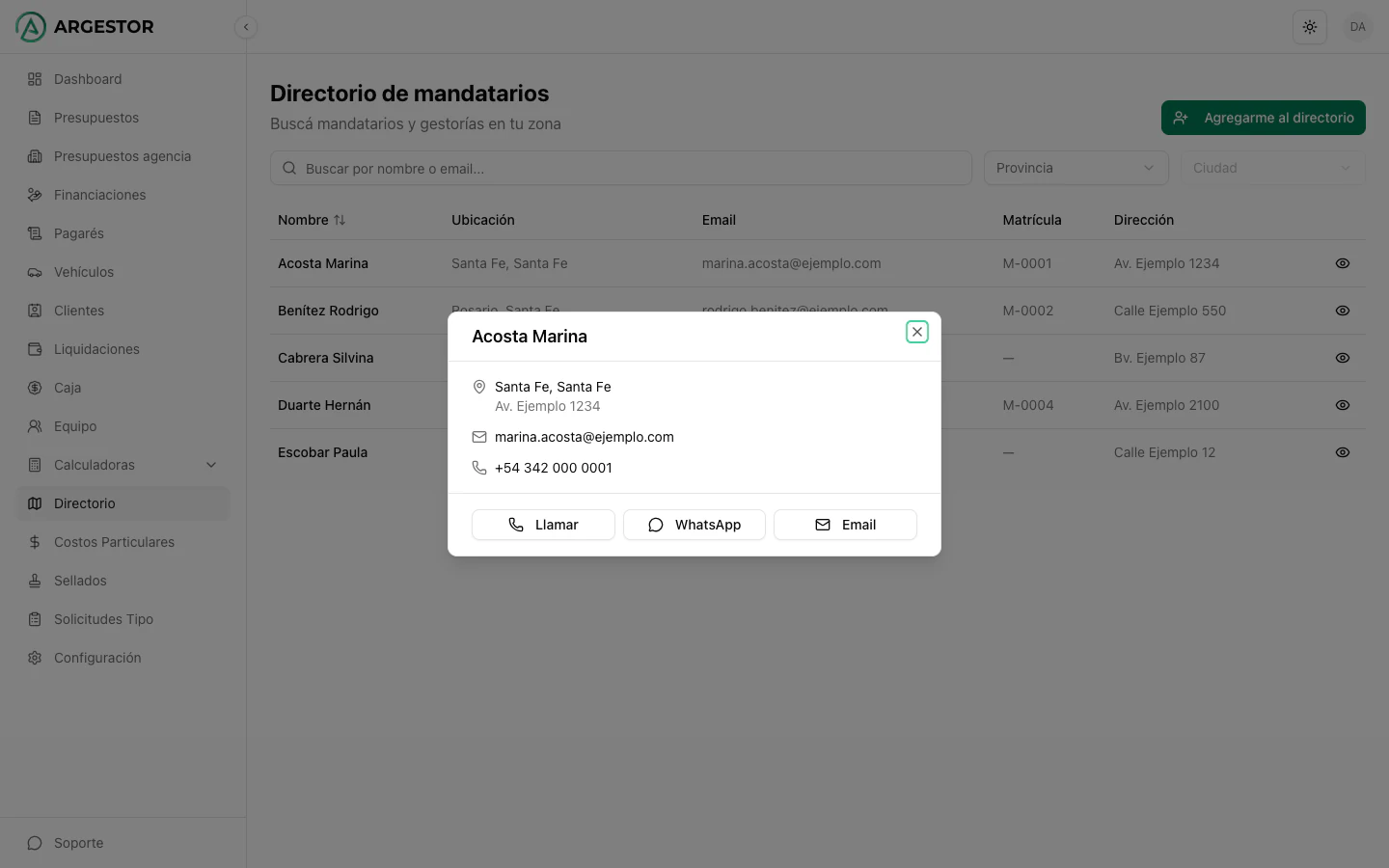1389x868 pixels.
Task: Collapse the sidebar with chevron button
Action: [246, 27]
